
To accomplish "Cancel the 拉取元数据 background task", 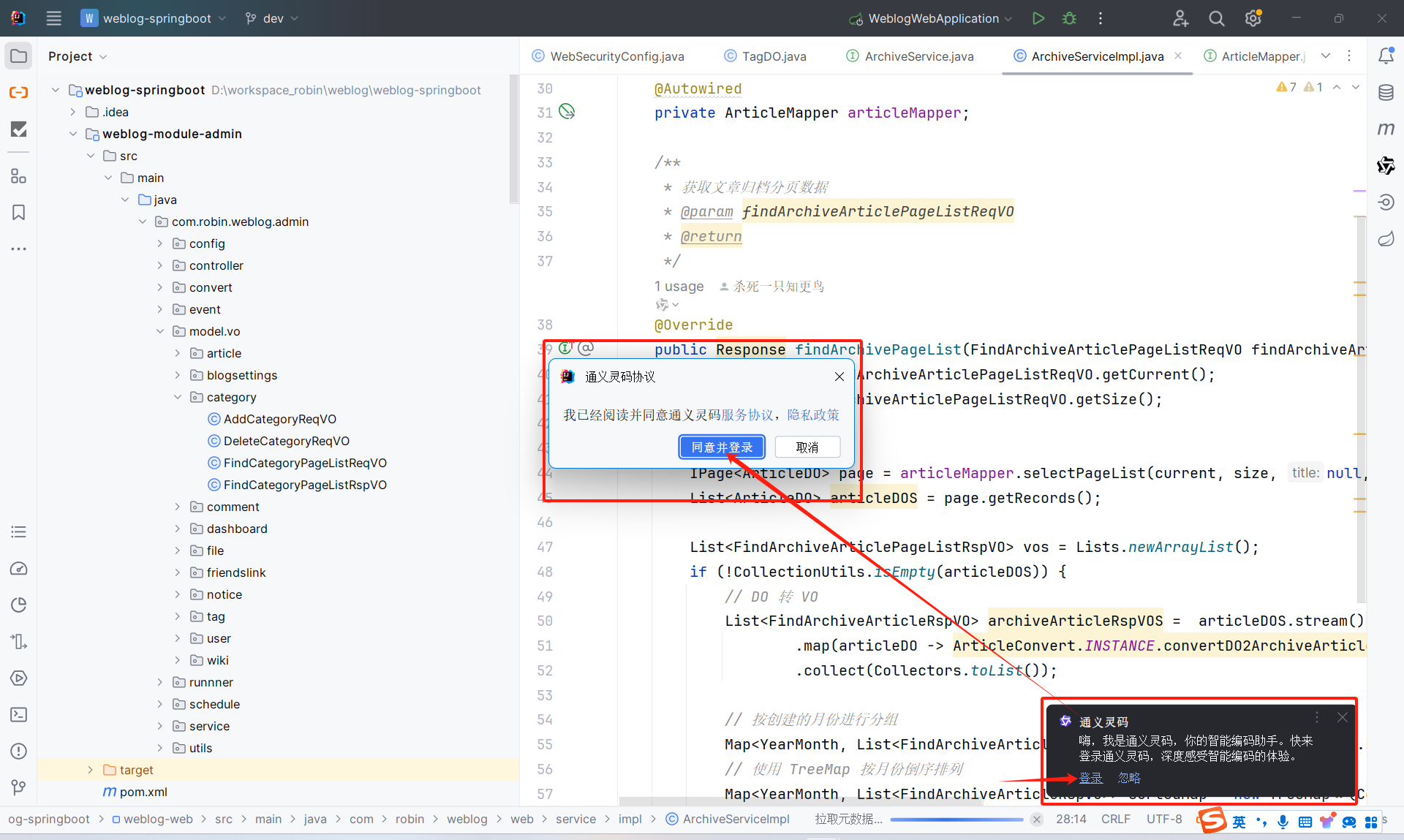I will click(x=1036, y=820).
